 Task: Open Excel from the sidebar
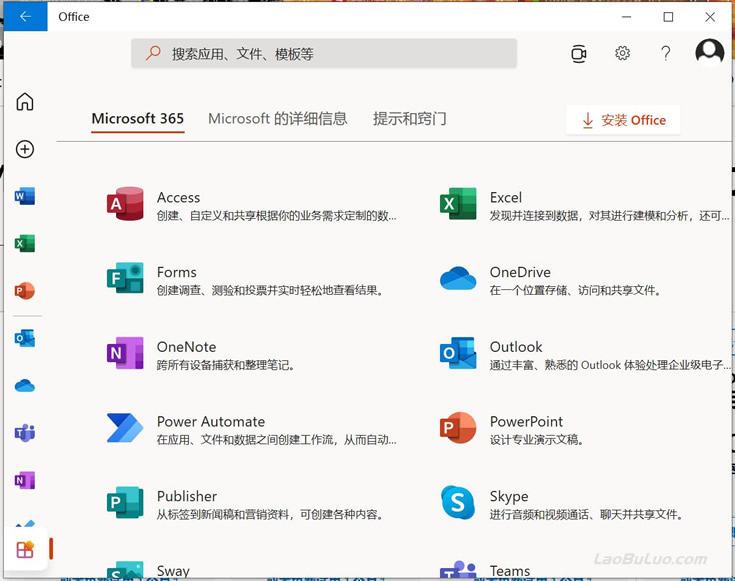pyautogui.click(x=25, y=243)
